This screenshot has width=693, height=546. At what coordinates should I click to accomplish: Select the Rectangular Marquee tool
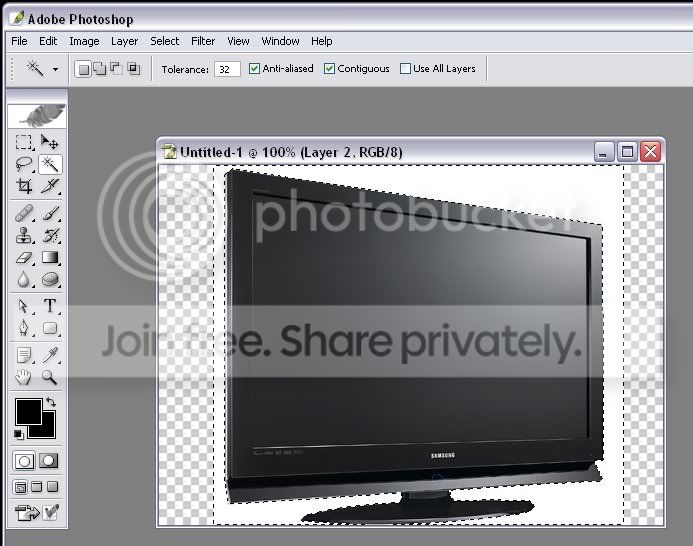(23, 142)
